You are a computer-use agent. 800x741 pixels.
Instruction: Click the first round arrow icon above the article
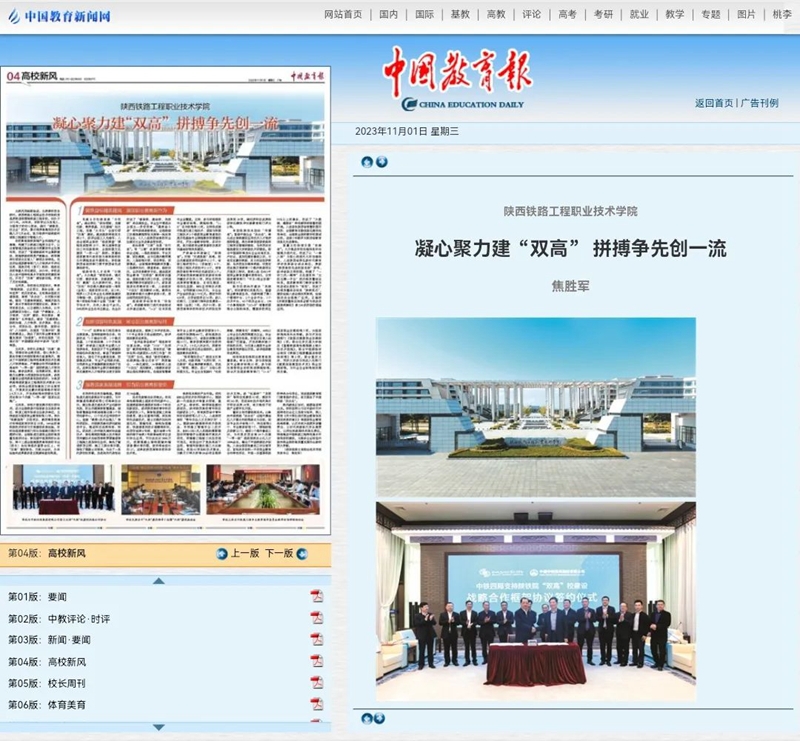pyautogui.click(x=367, y=162)
